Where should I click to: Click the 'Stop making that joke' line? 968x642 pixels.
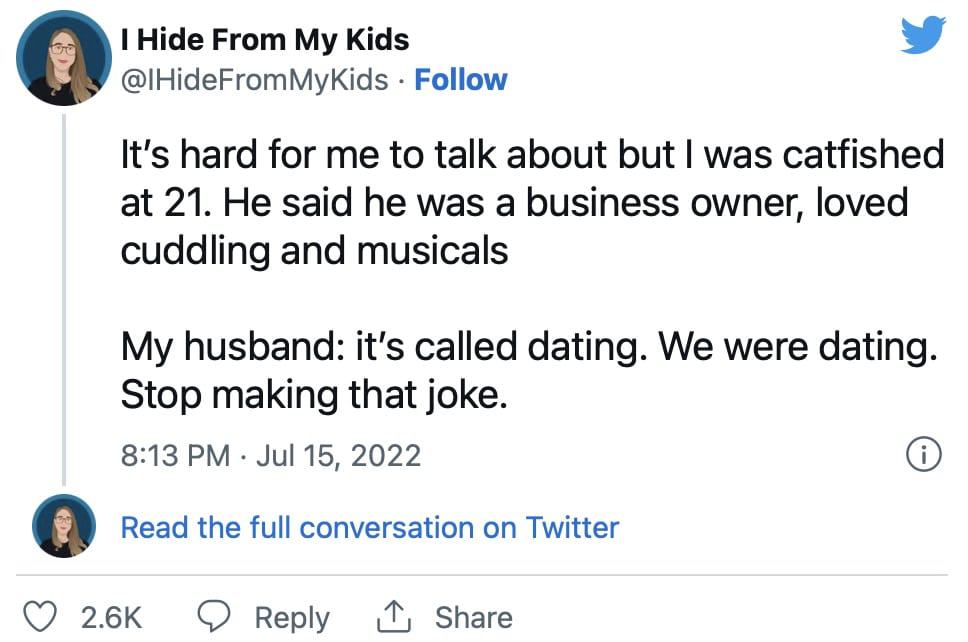(314, 394)
